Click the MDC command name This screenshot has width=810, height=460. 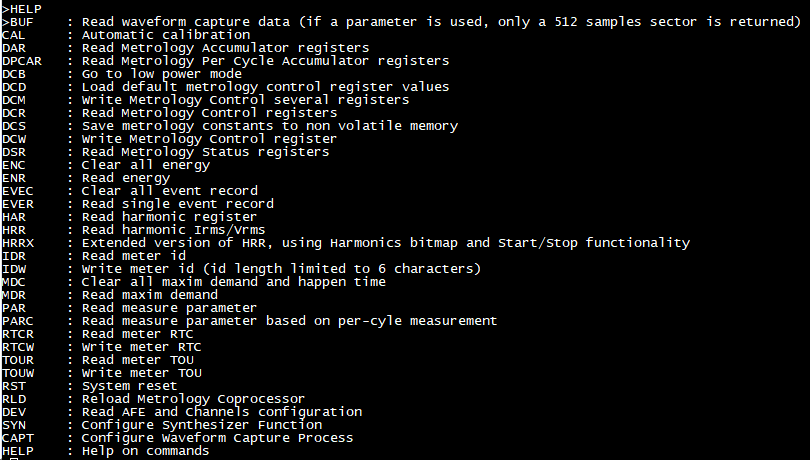[14, 281]
